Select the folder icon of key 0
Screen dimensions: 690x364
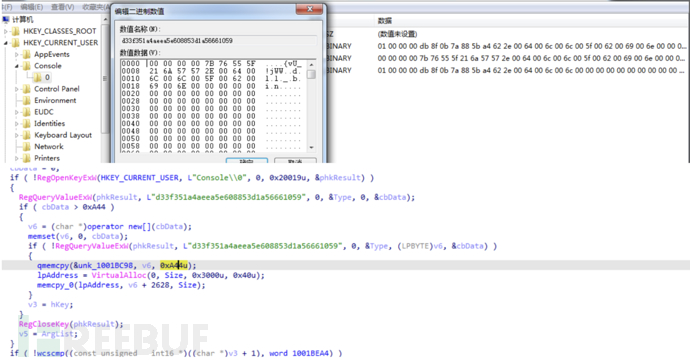pyautogui.click(x=37, y=77)
